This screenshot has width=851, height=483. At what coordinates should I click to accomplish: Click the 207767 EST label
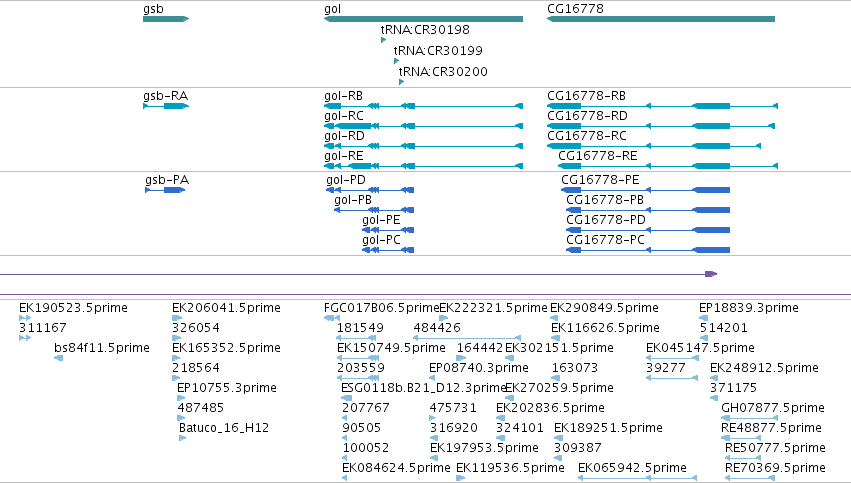[x=366, y=409]
